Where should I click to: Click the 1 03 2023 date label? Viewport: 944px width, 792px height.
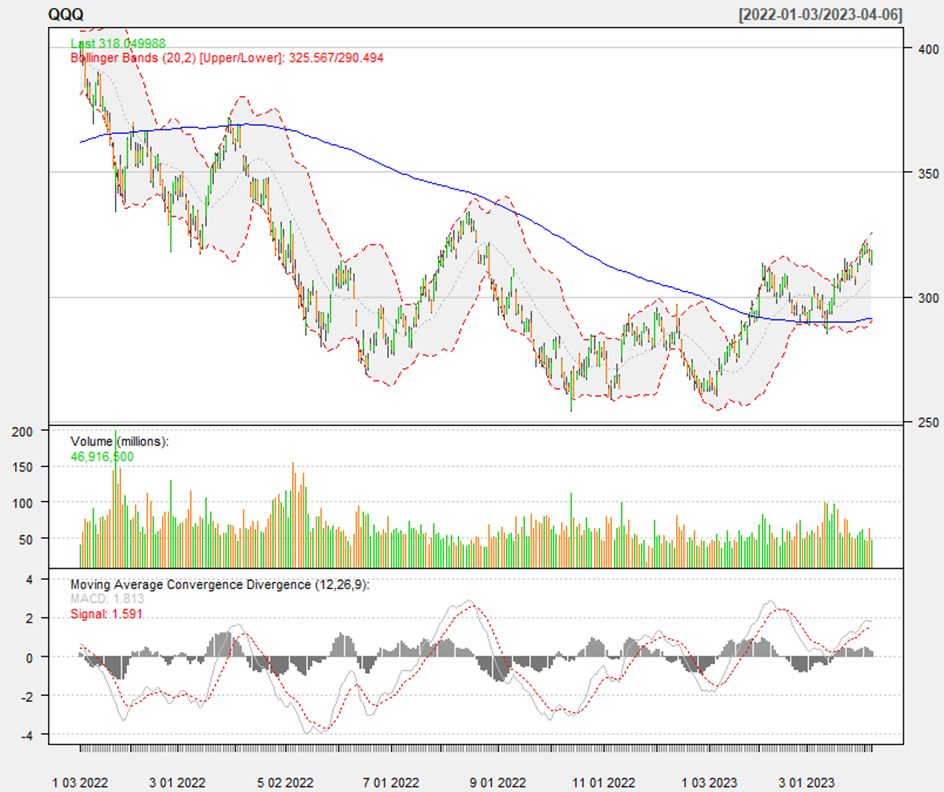[709, 783]
